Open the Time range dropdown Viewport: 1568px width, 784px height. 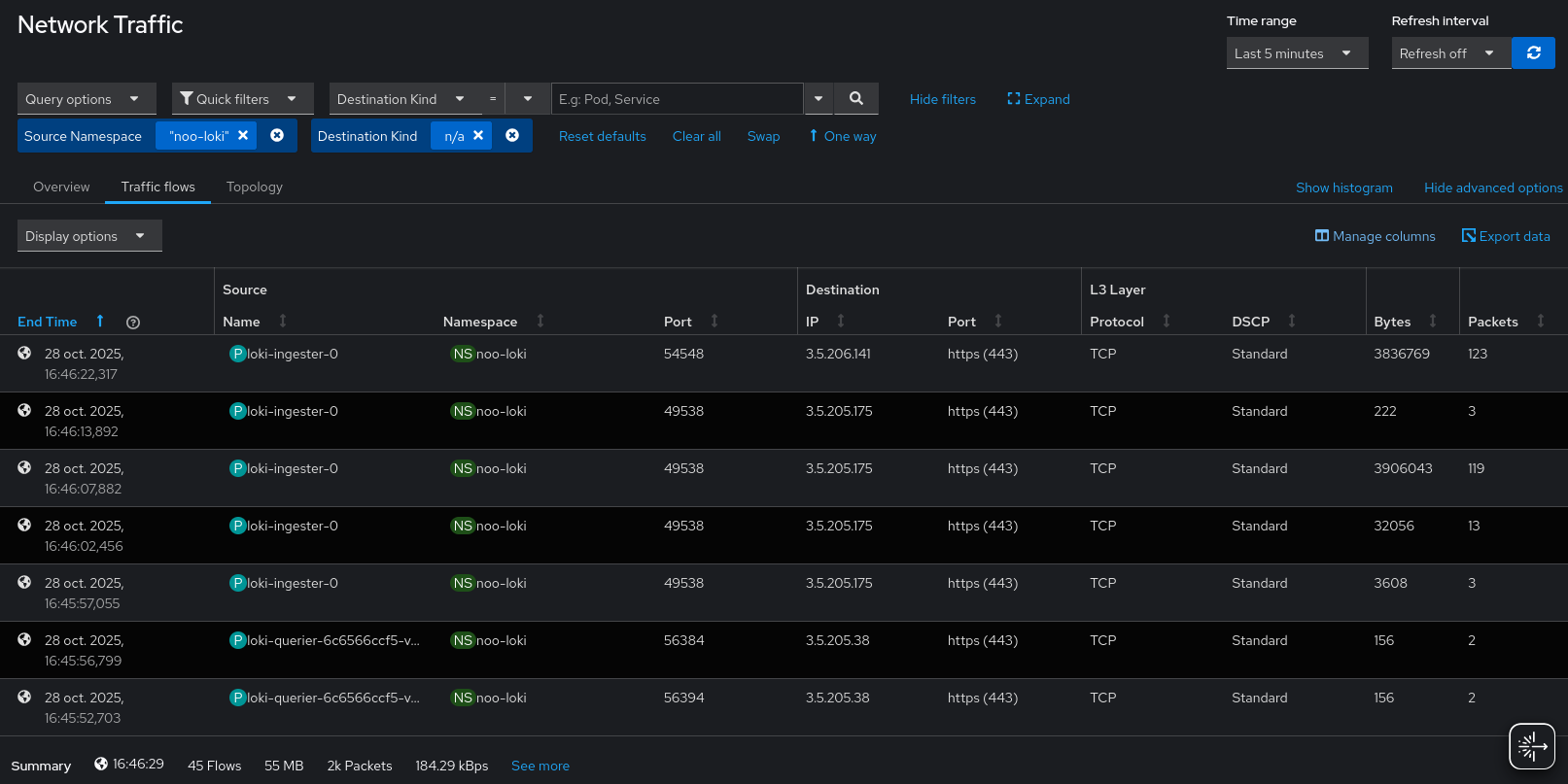(x=1296, y=53)
